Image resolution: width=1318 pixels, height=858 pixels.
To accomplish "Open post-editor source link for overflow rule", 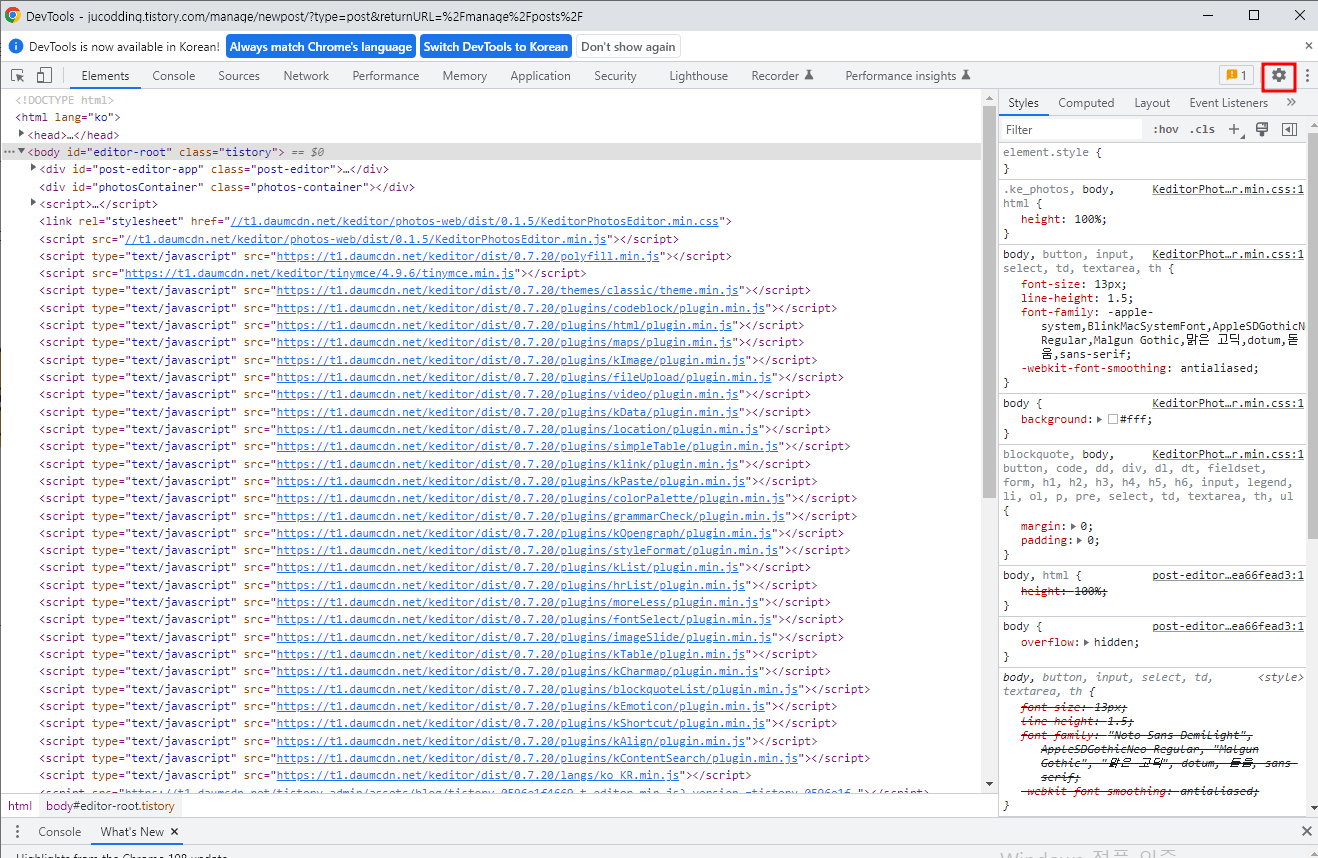I will pyautogui.click(x=1227, y=626).
